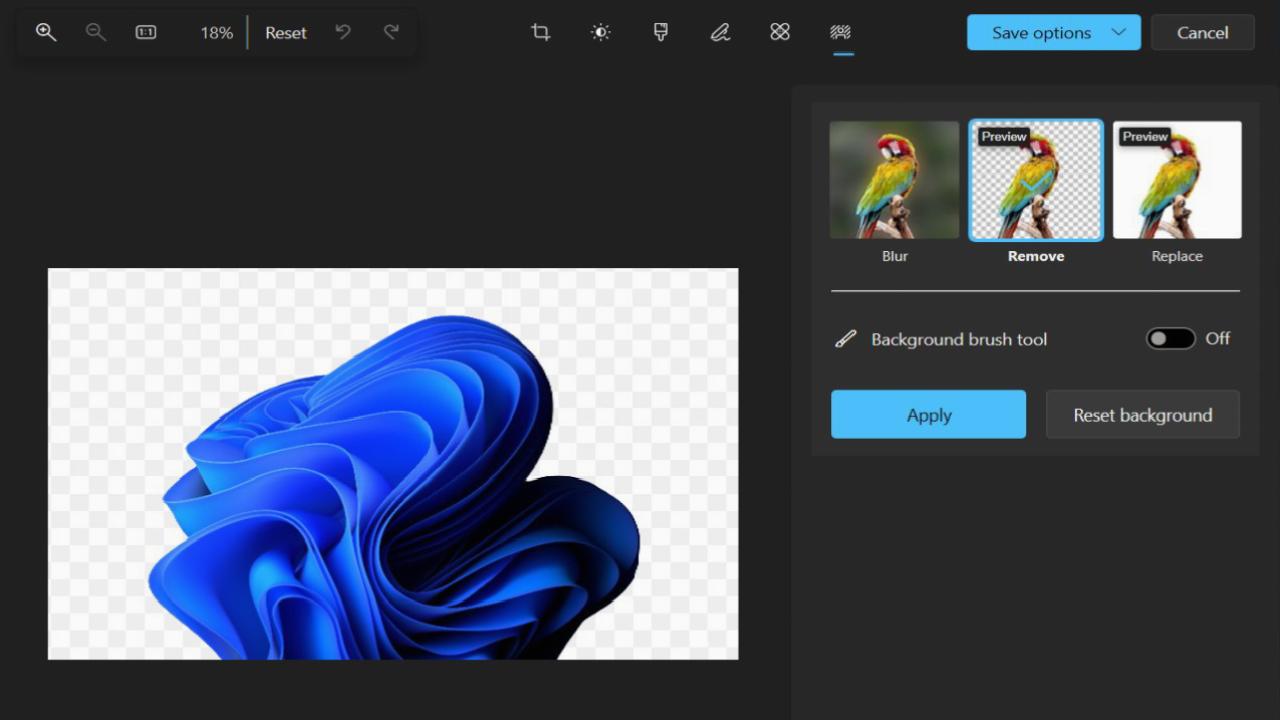Screen dimensions: 1280x720
Task: Zoom out with the magnifier minus icon
Action: (x=96, y=32)
